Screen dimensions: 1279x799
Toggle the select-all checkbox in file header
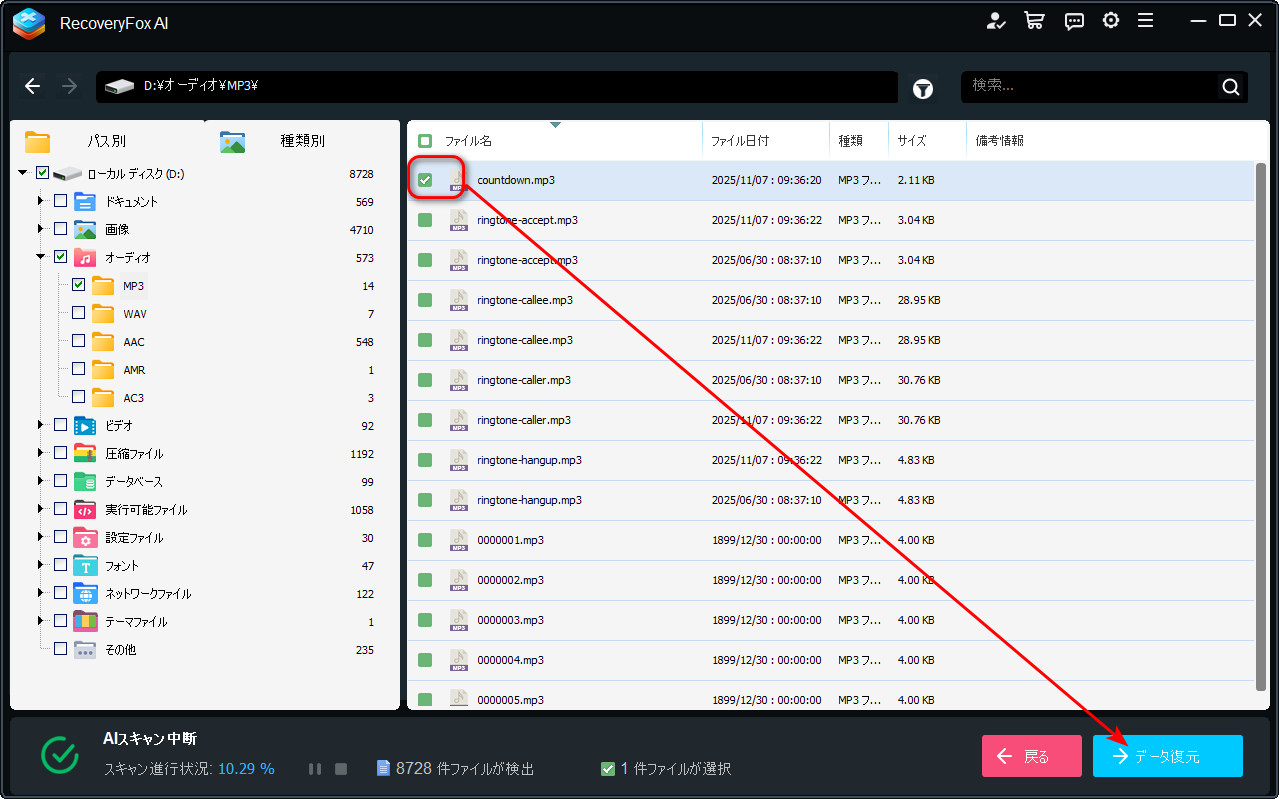pos(425,141)
